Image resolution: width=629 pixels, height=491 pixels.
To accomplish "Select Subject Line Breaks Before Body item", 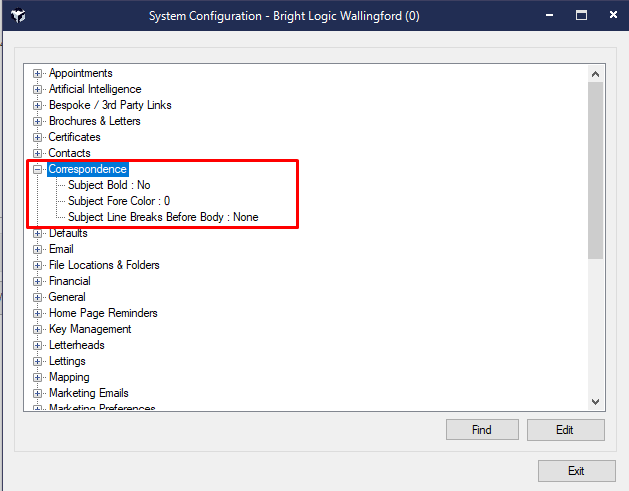I will 163,217.
